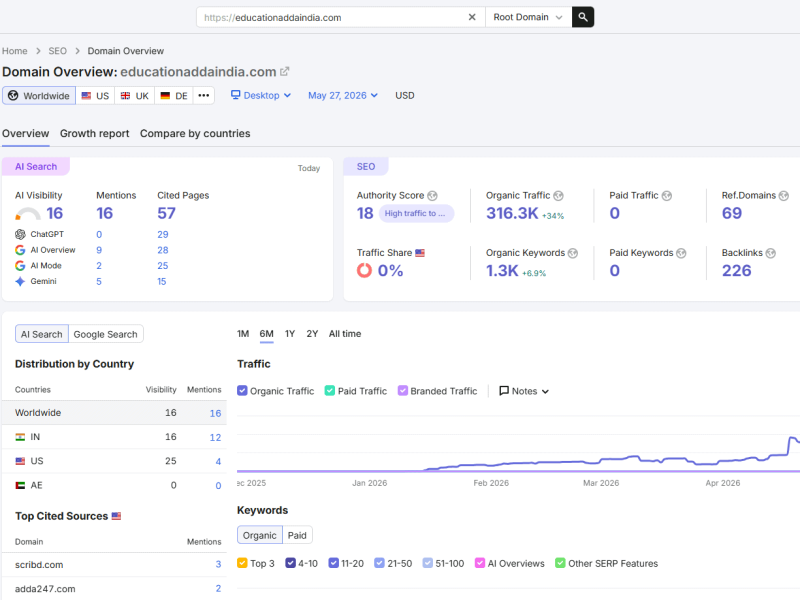Open the Desktop device dropdown
This screenshot has height=600, width=800.
coord(261,95)
